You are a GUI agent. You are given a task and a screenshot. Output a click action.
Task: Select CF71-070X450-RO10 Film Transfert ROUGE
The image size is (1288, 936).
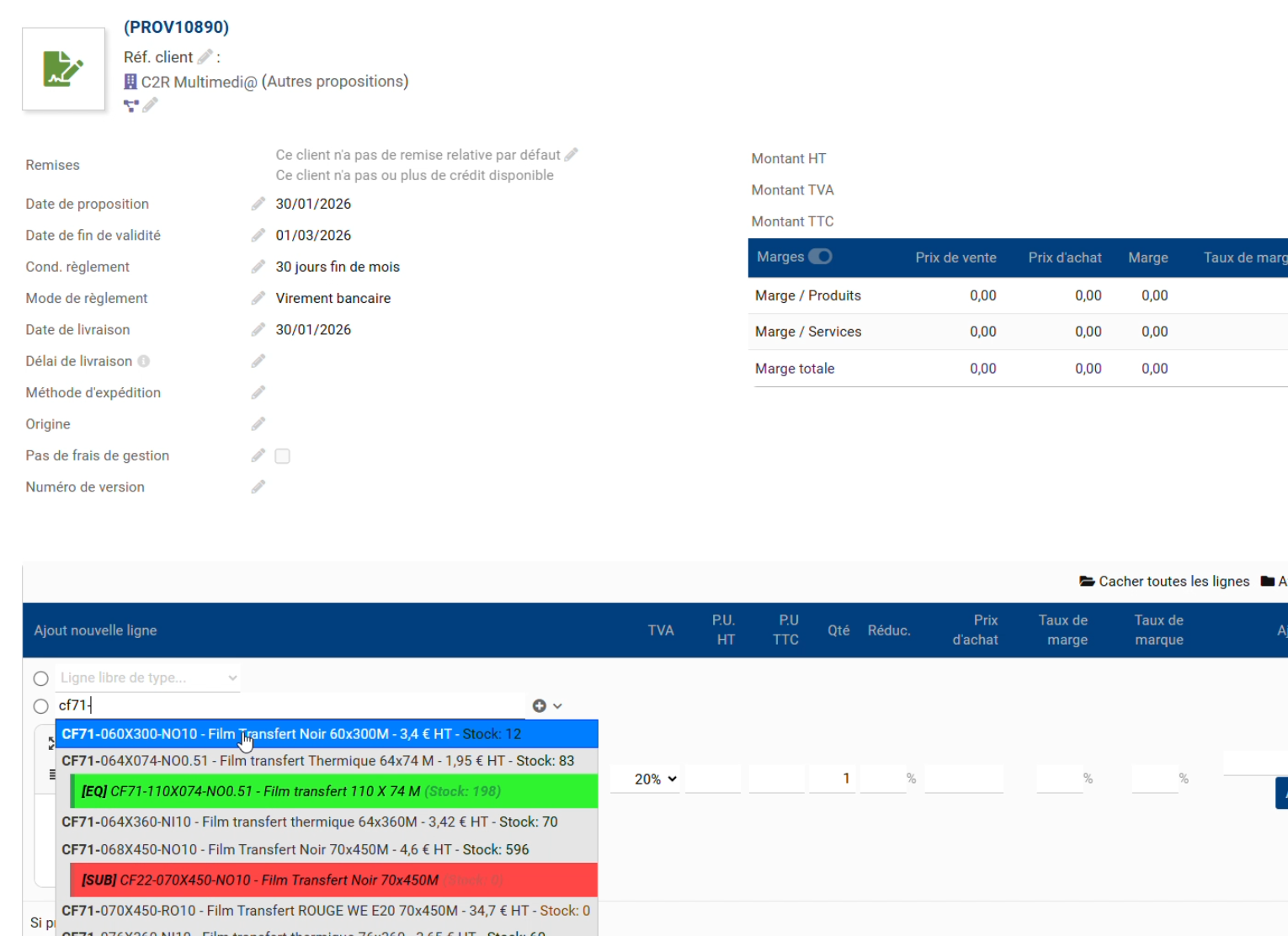tap(327, 911)
